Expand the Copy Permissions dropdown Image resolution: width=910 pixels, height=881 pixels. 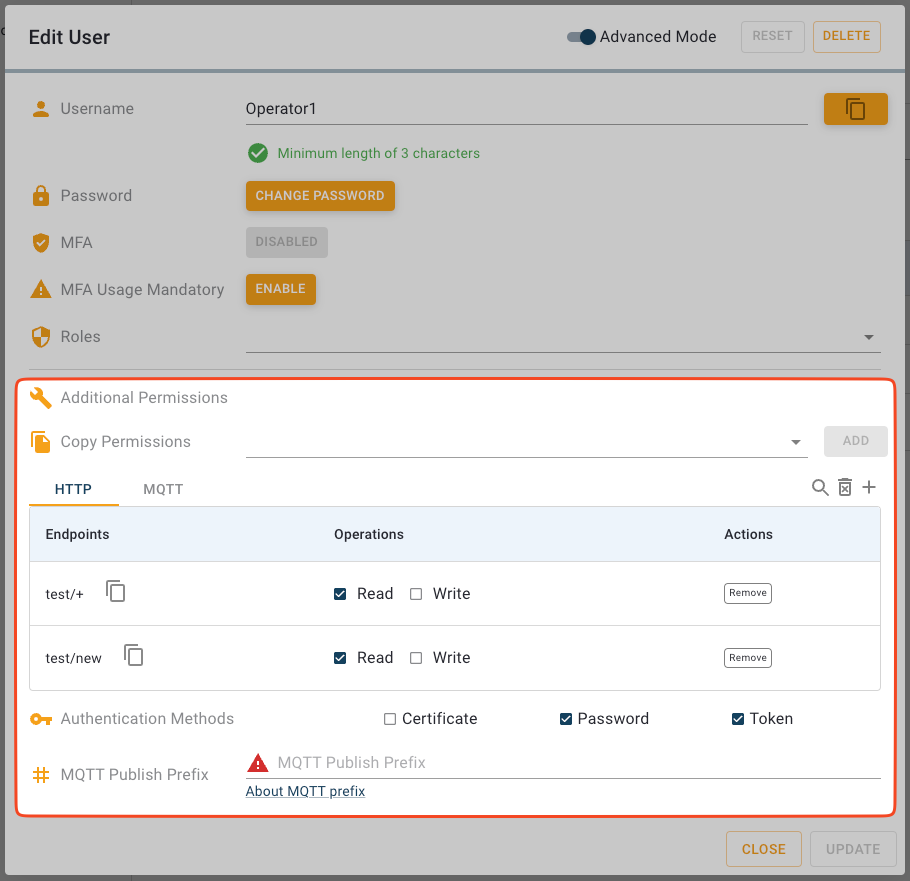pyautogui.click(x=796, y=442)
